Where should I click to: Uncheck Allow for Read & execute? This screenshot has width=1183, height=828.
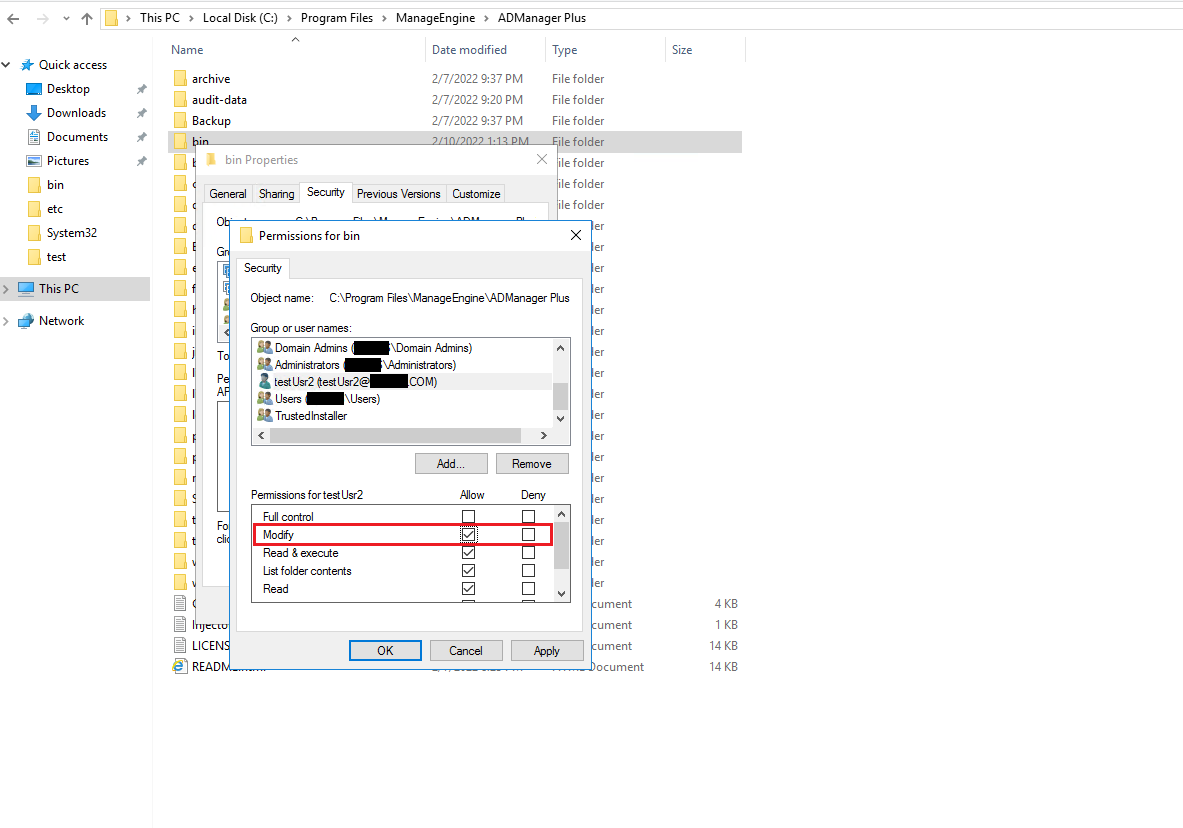click(x=469, y=553)
